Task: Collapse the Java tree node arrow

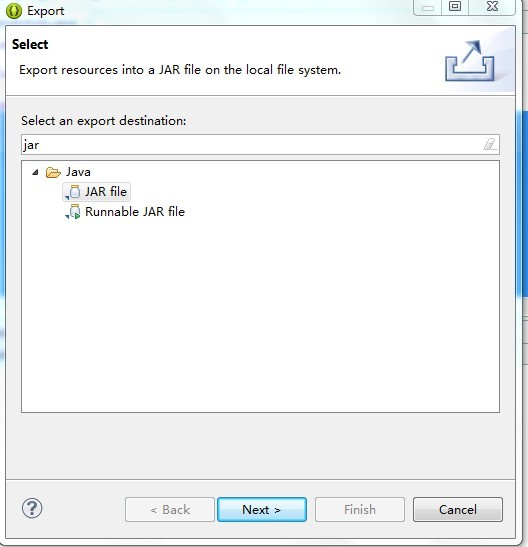Action: (35, 172)
